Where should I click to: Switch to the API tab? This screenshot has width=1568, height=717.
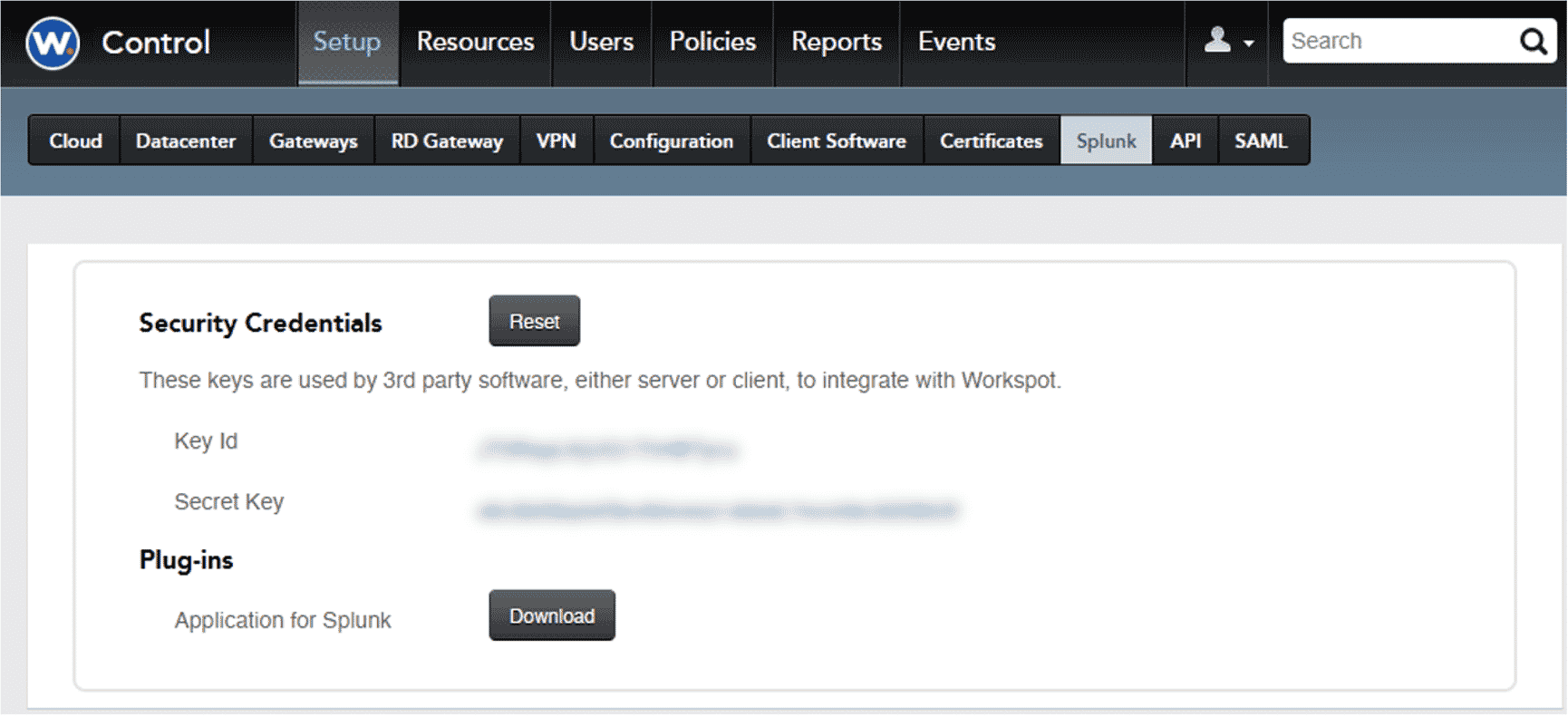click(x=1186, y=140)
